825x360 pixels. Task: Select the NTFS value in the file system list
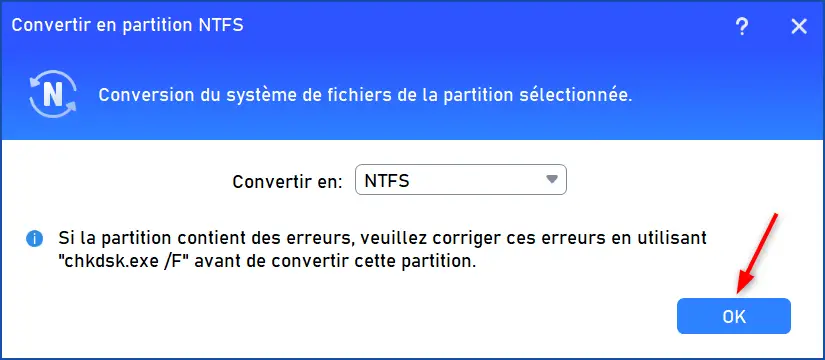(x=387, y=181)
